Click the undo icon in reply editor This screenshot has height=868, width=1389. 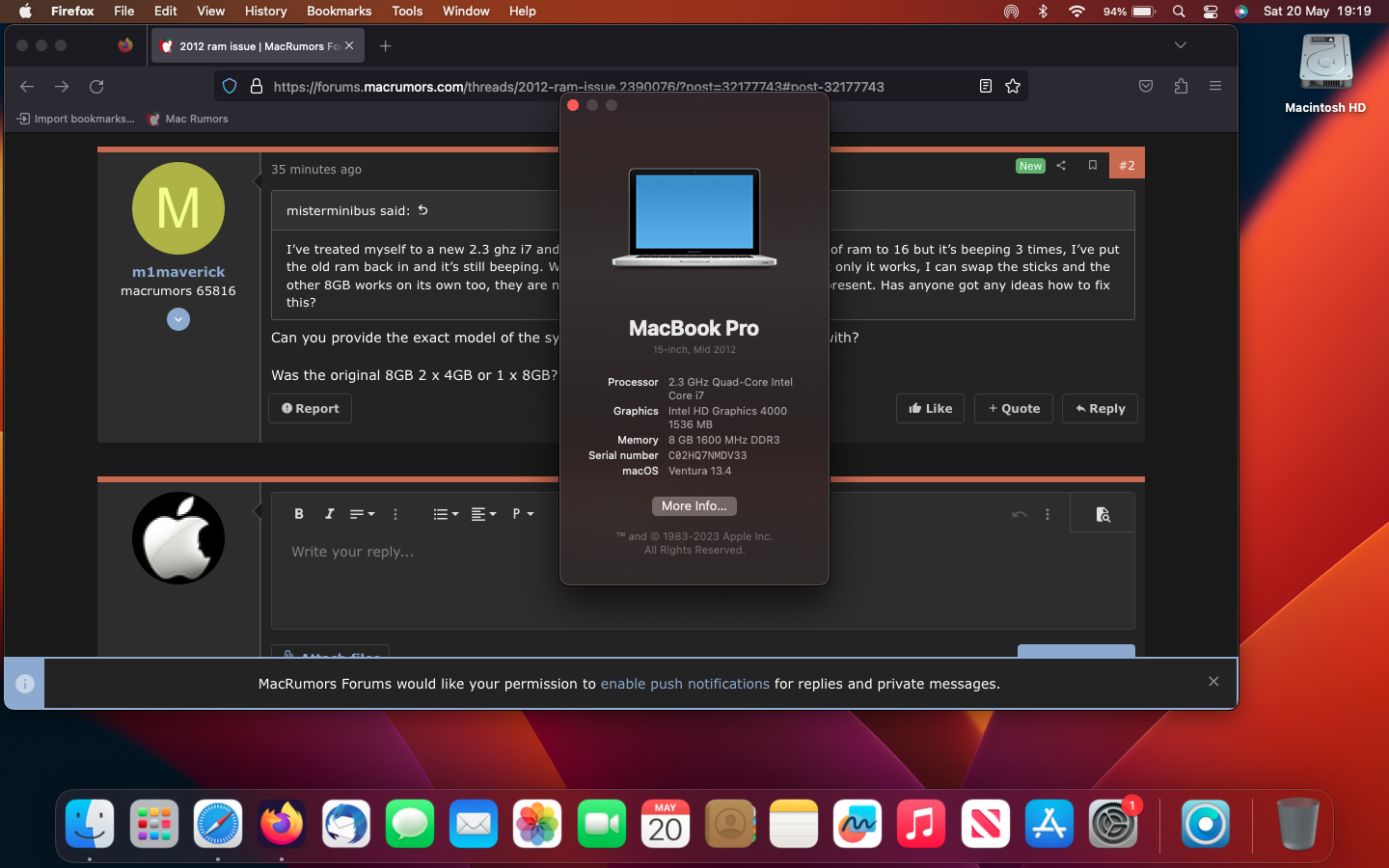coord(1019,514)
